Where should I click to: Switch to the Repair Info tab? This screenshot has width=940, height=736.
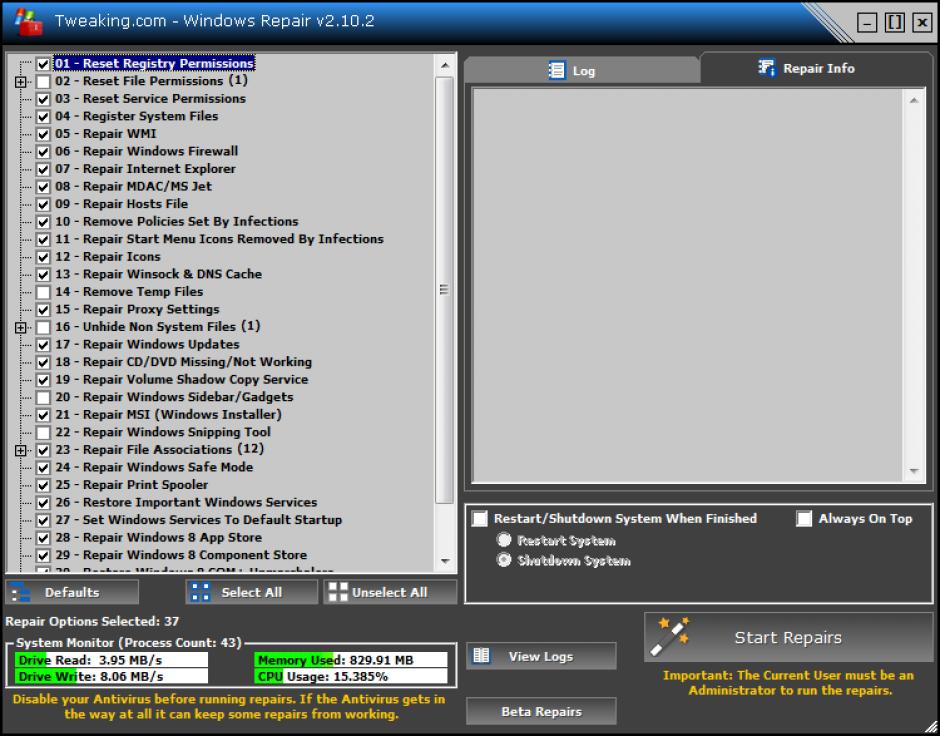point(817,68)
